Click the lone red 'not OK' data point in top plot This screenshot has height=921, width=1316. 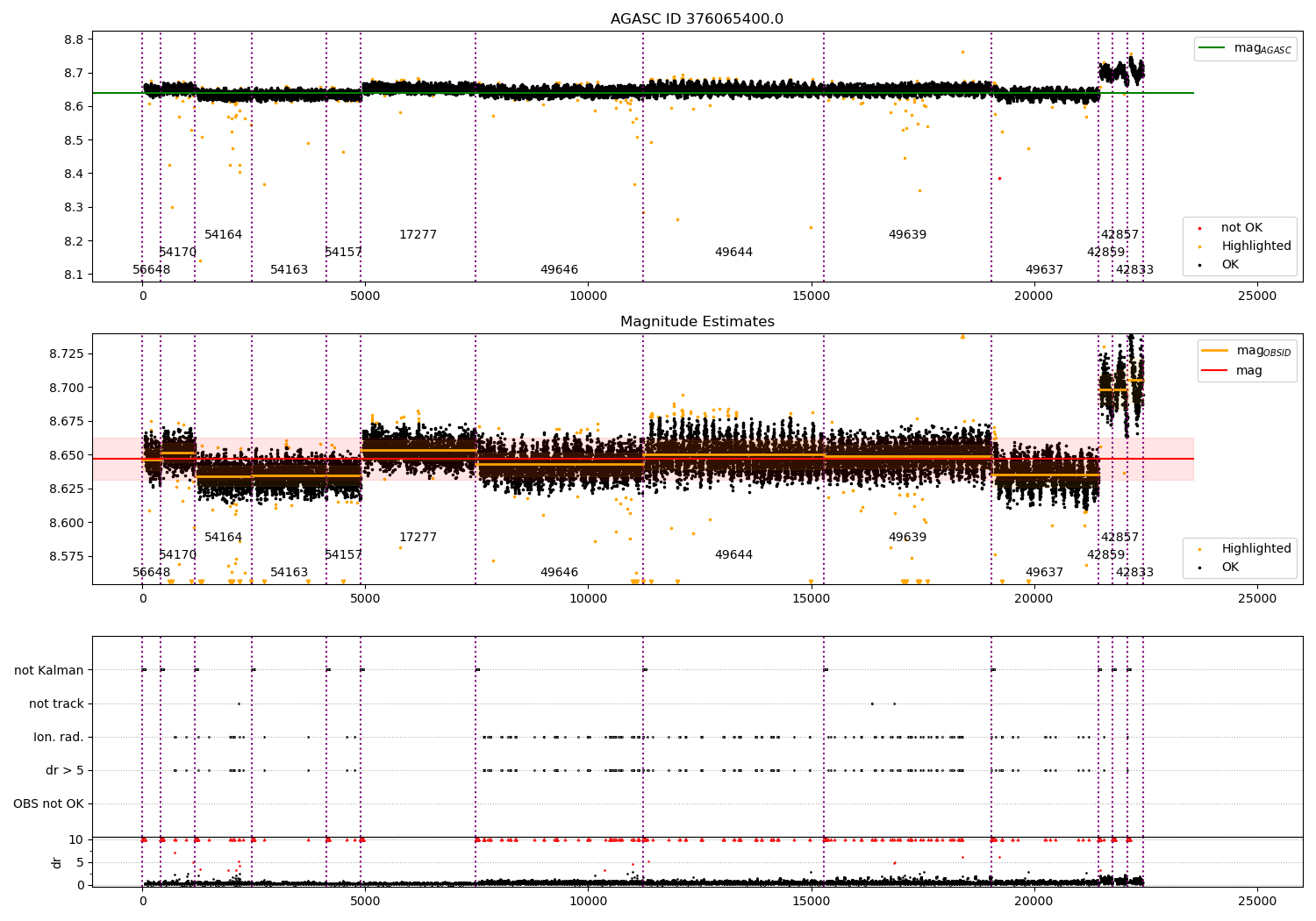pos(999,178)
